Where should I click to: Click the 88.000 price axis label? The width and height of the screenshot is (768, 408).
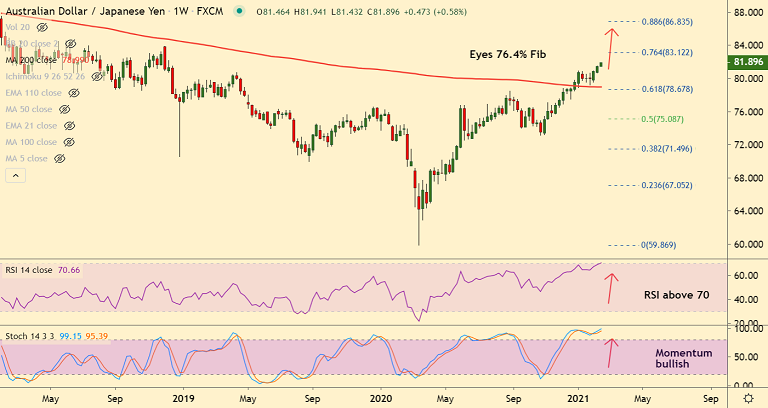(749, 12)
